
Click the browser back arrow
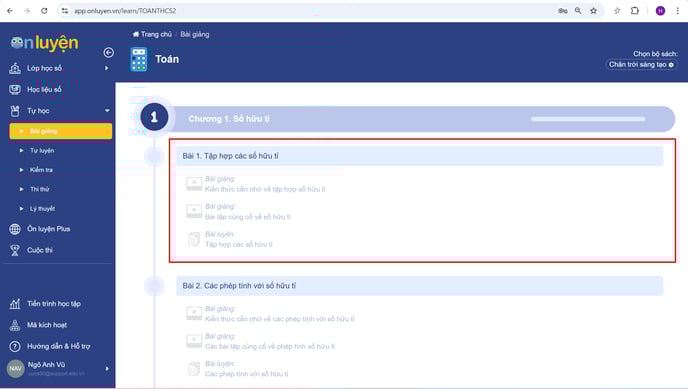(x=10, y=11)
